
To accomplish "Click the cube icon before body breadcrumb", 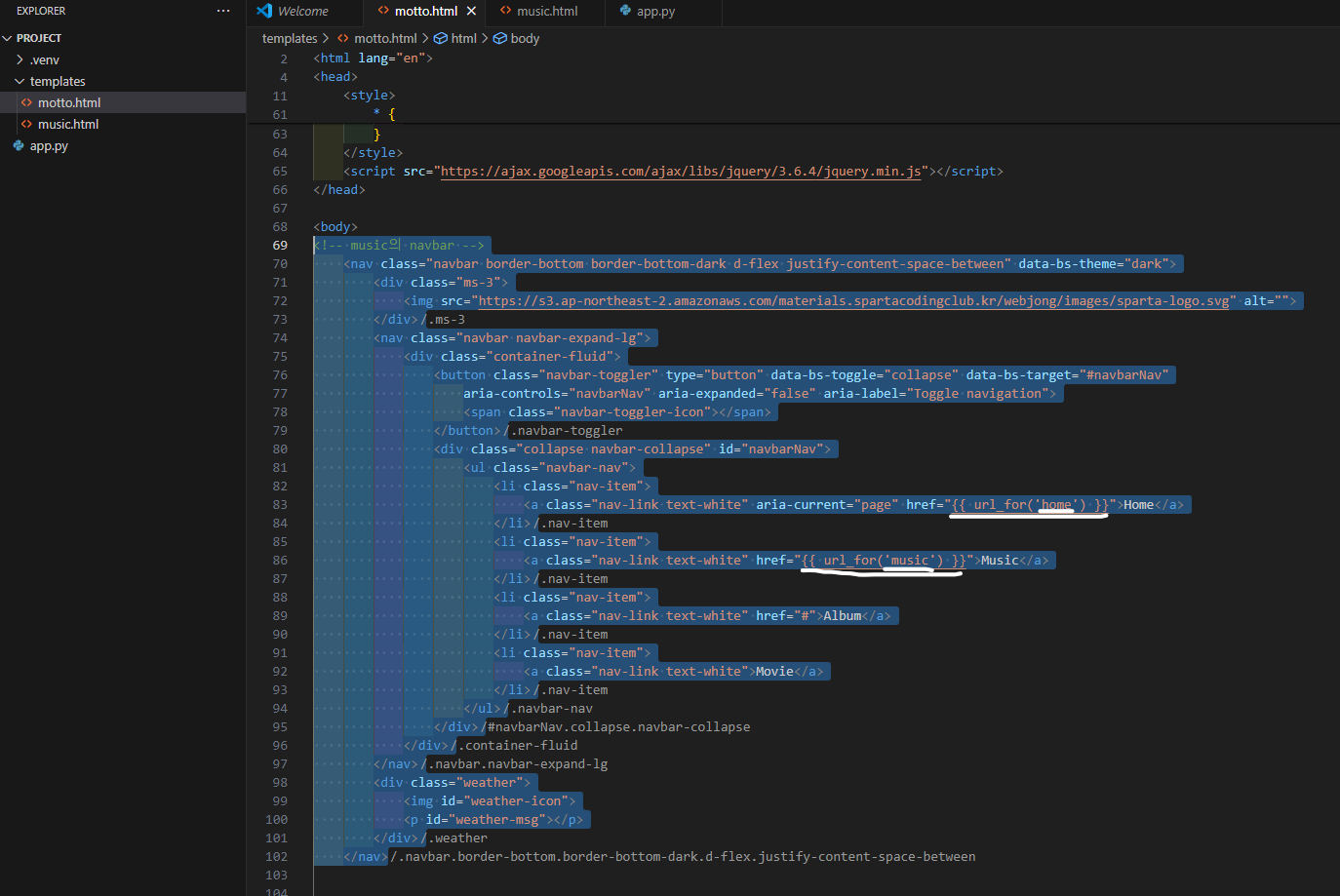I will 500,39.
